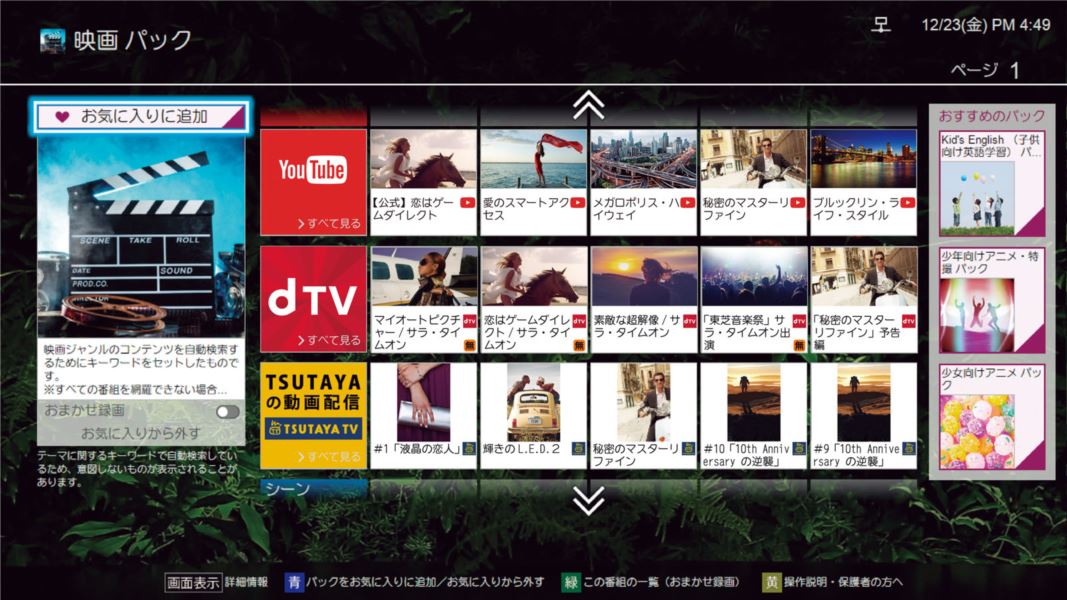Image resolution: width=1067 pixels, height=600 pixels.
Task: Click the 12/23(金) PM 4:49 clock
Action: pos(986,25)
